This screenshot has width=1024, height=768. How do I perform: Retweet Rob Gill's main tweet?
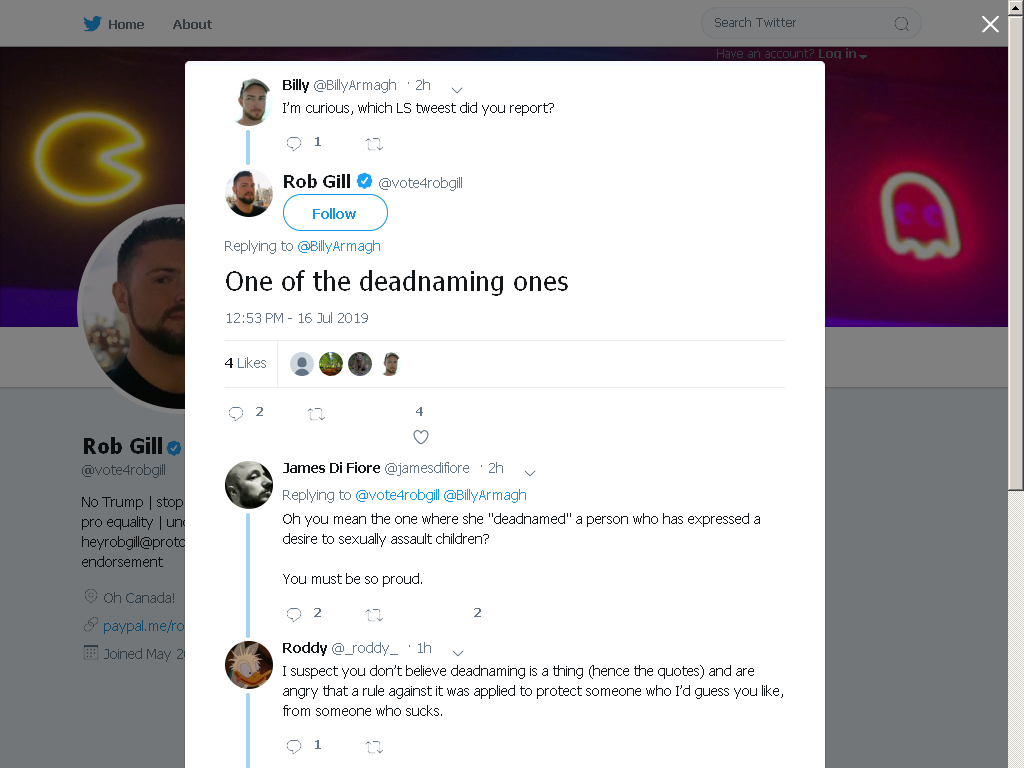[316, 413]
